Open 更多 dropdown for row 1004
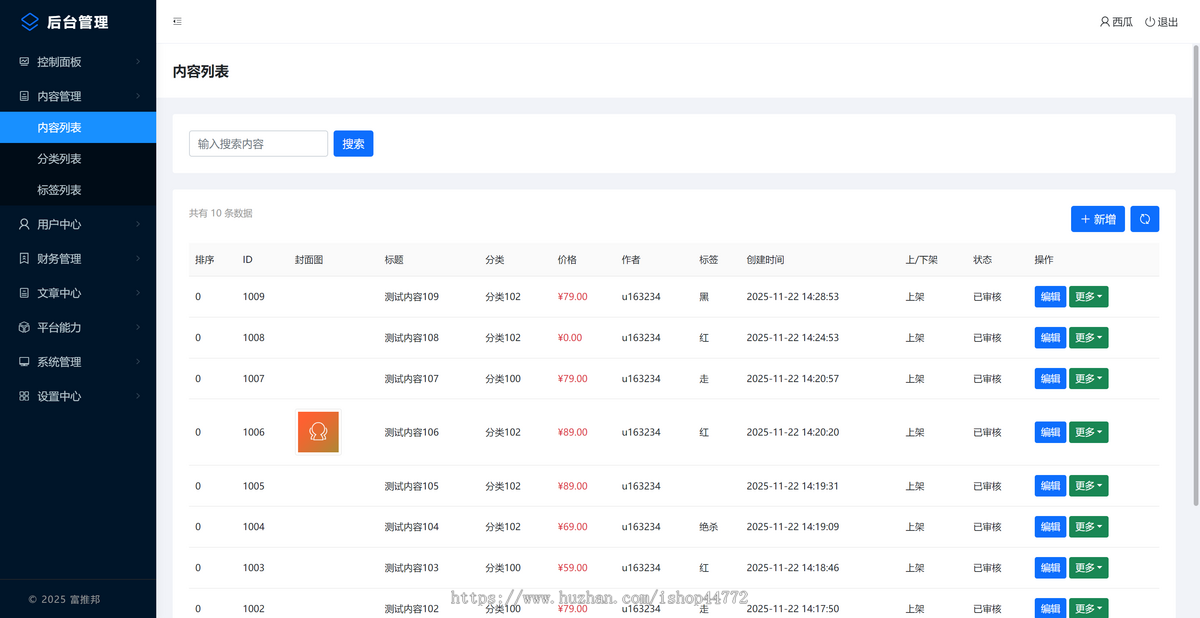Viewport: 1200px width, 618px height. 1089,527
